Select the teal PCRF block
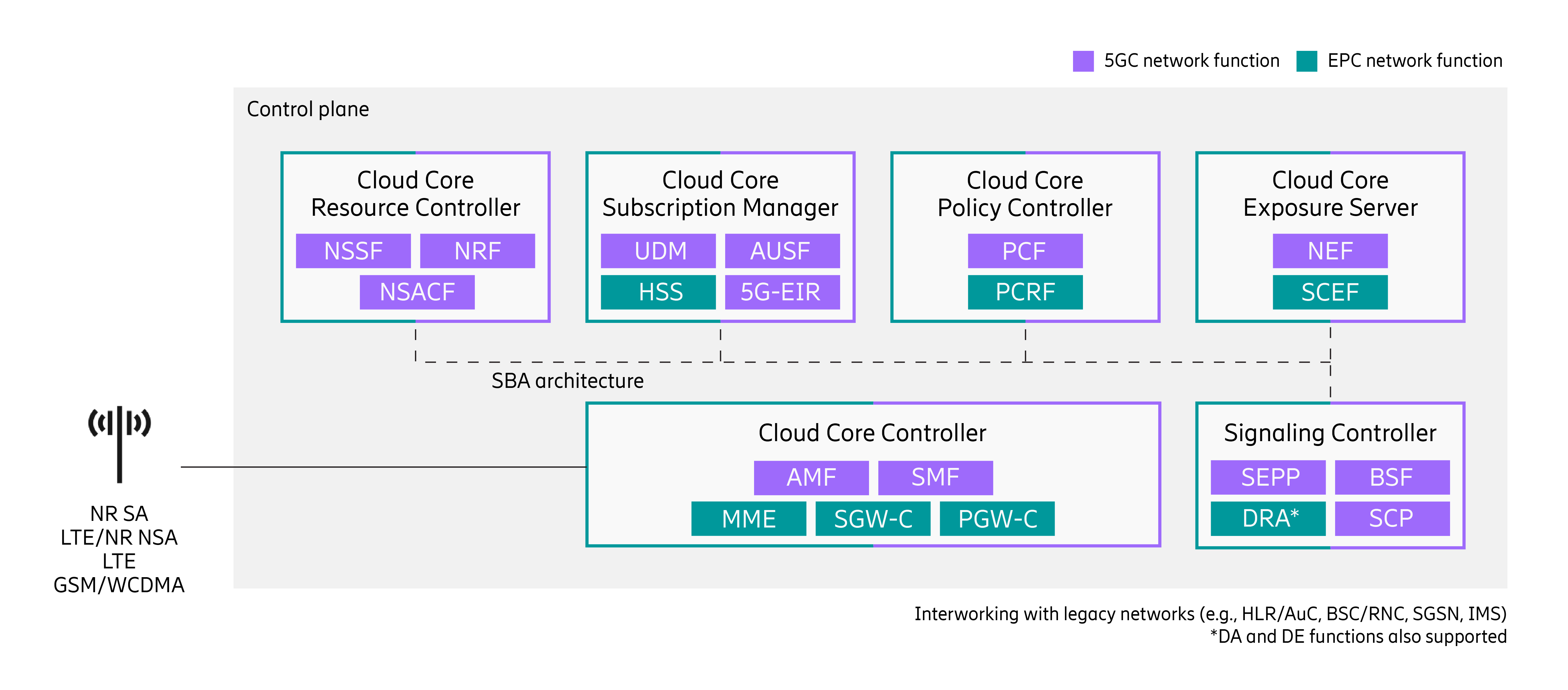Screen dimensions: 1568x690 [1025, 292]
